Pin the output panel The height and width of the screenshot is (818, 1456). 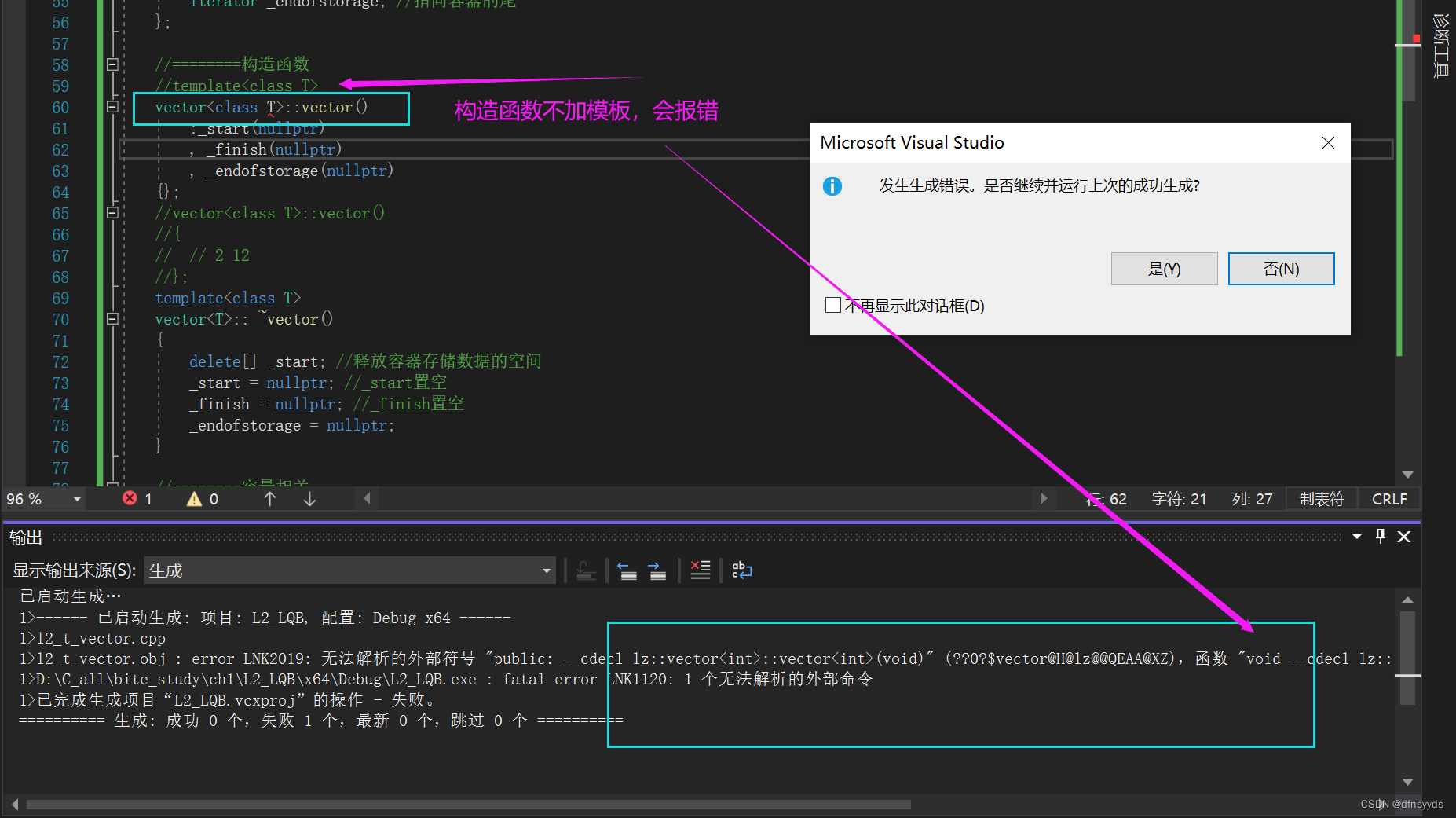pyautogui.click(x=1381, y=537)
